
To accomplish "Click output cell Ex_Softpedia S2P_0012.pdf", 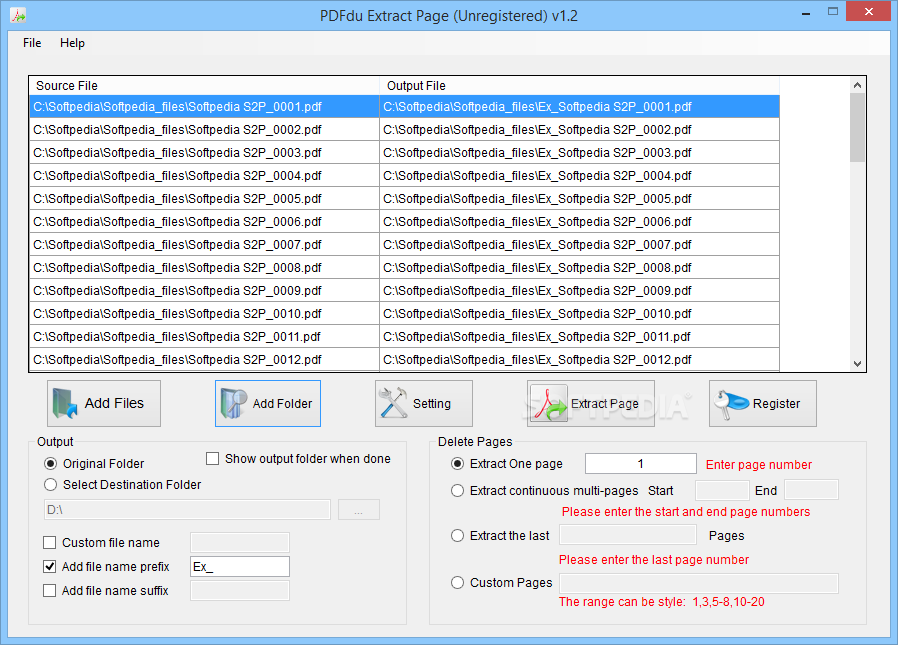I will tap(579, 359).
